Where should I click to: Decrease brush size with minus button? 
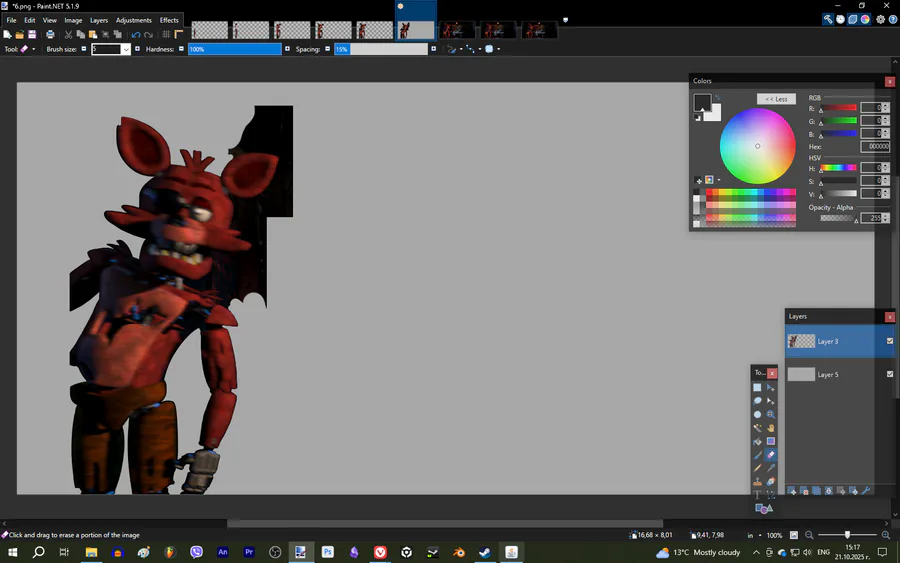tap(84, 49)
